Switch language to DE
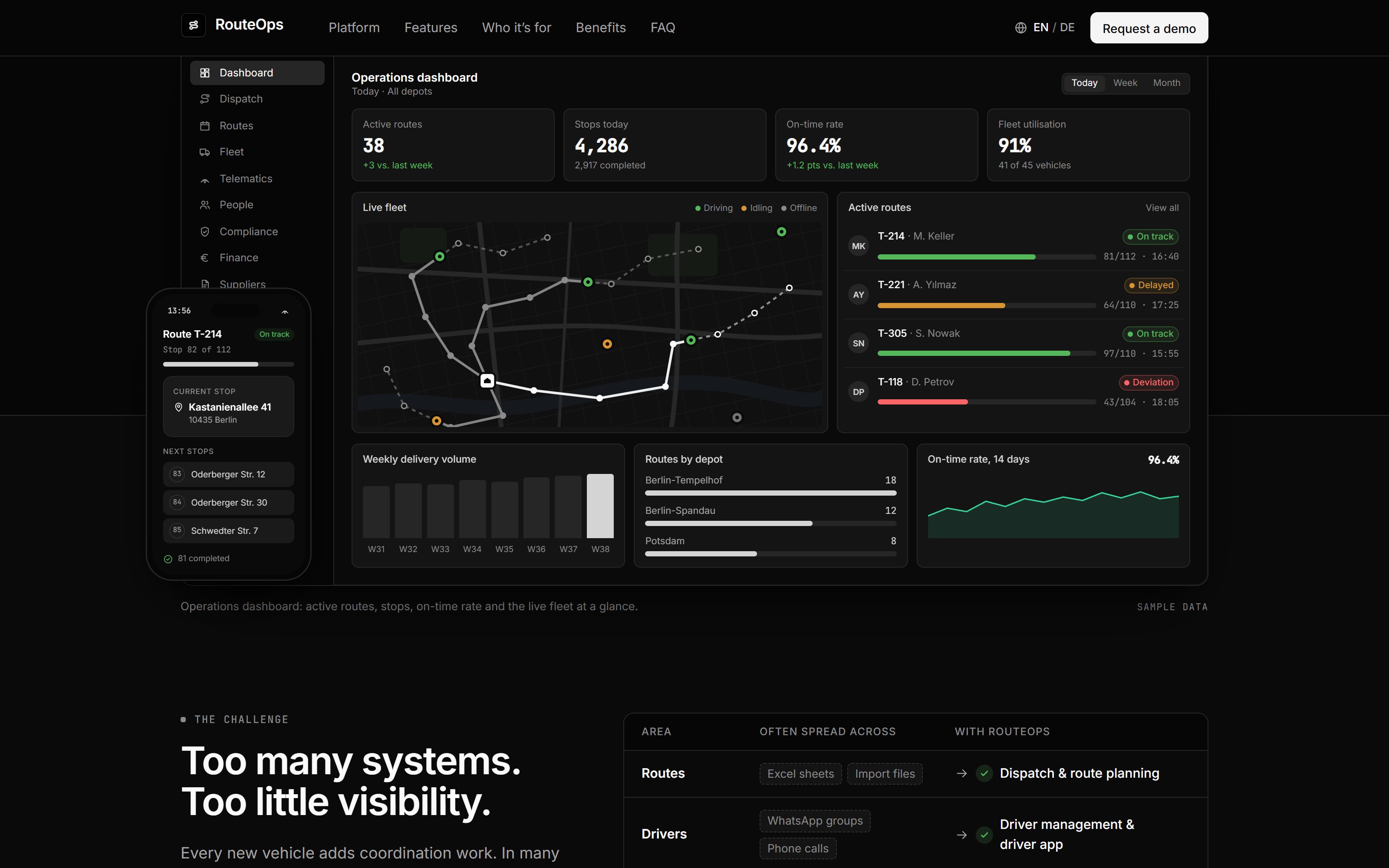 click(1067, 27)
